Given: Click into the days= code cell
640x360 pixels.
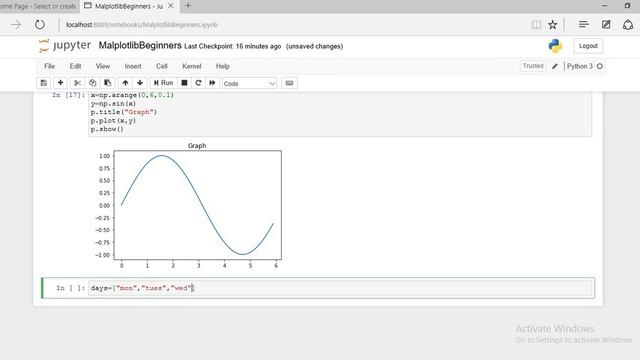Looking at the screenshot, I should 340,288.
